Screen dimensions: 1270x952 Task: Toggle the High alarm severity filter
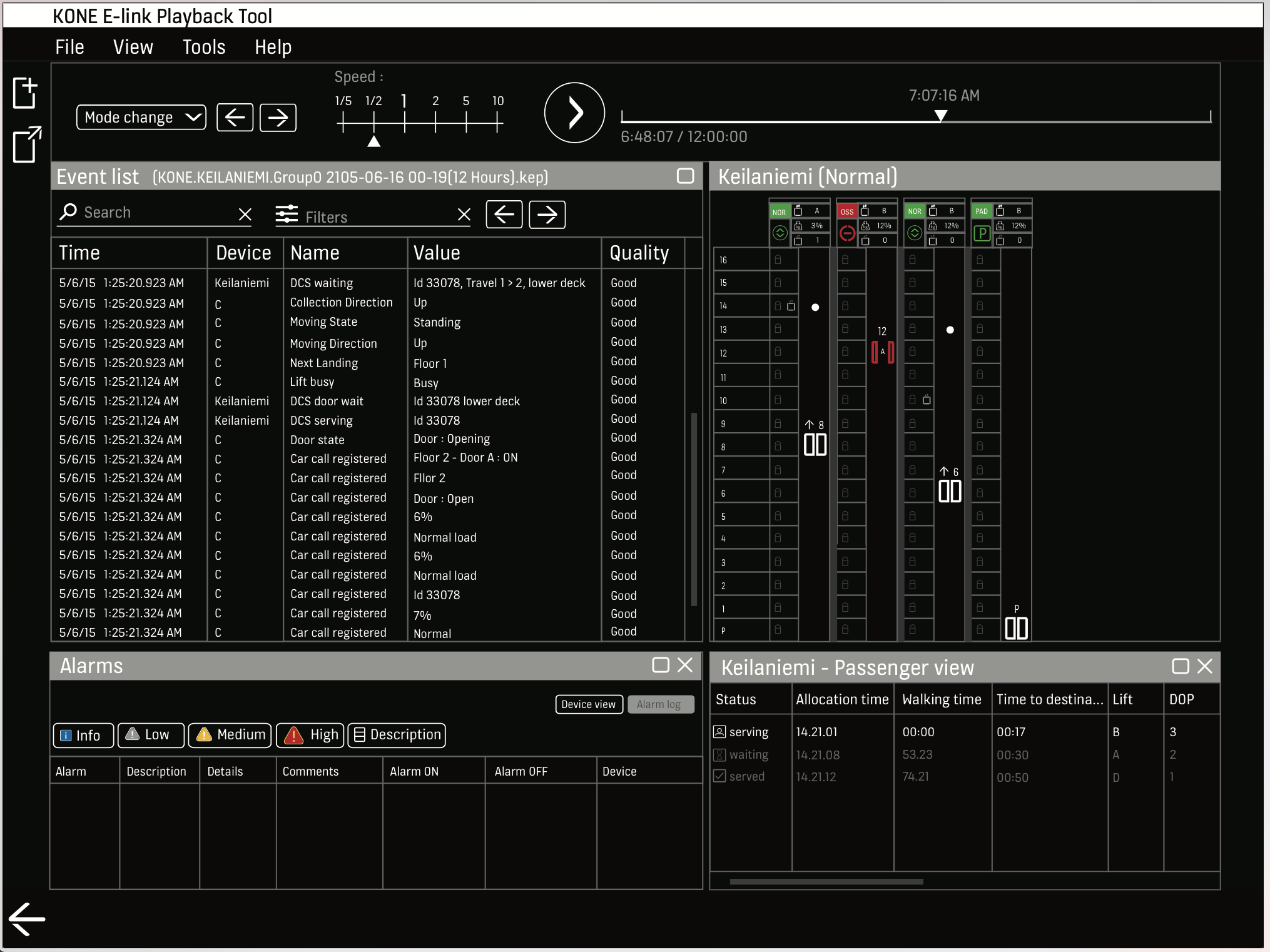pyautogui.click(x=311, y=735)
